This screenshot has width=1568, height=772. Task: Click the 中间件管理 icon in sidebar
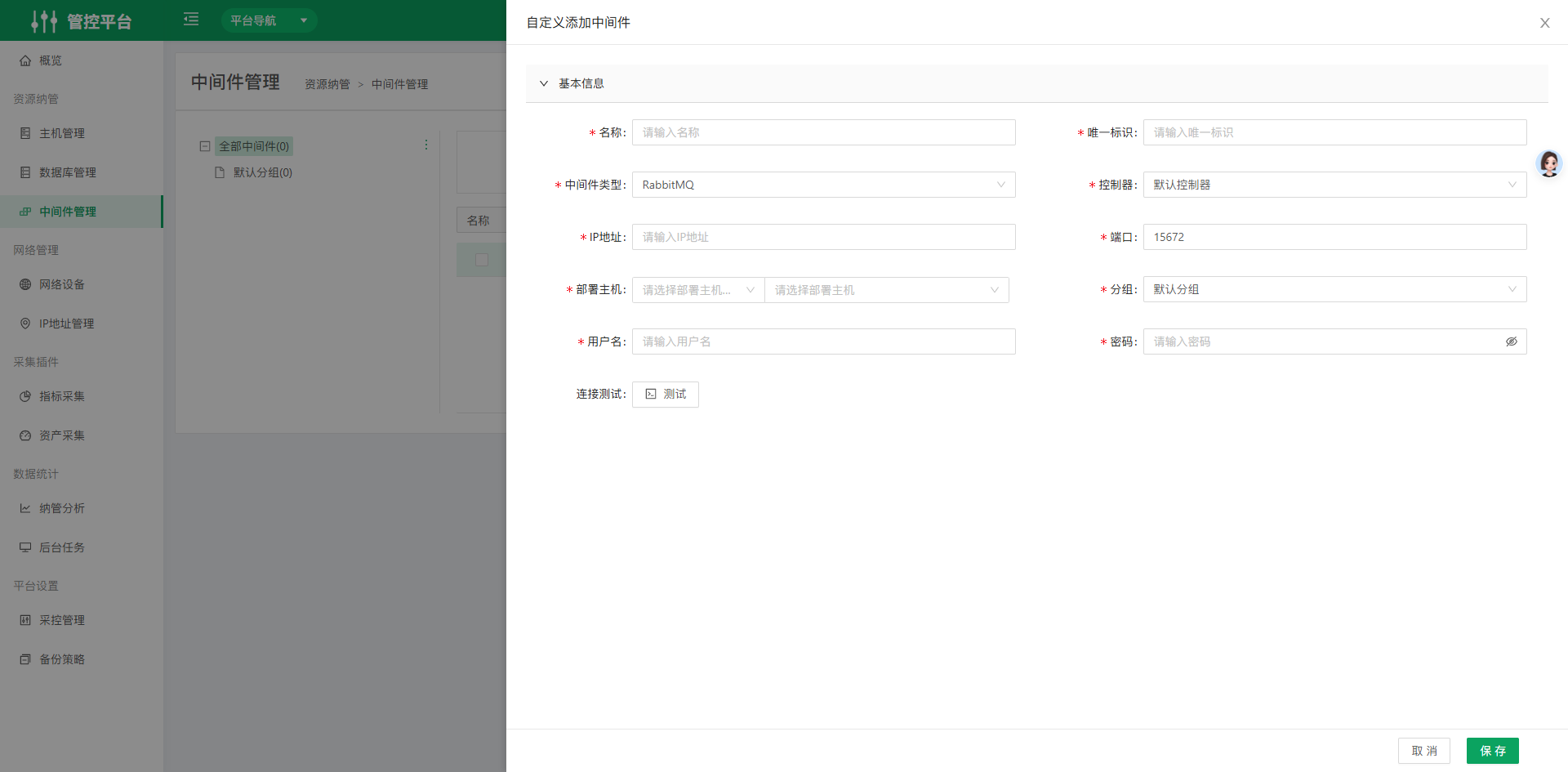point(25,212)
